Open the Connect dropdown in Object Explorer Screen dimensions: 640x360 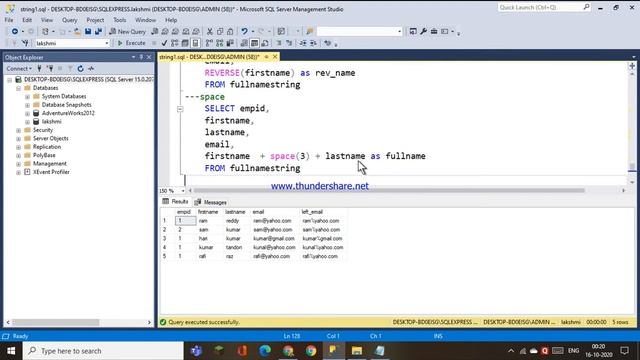tap(19, 69)
